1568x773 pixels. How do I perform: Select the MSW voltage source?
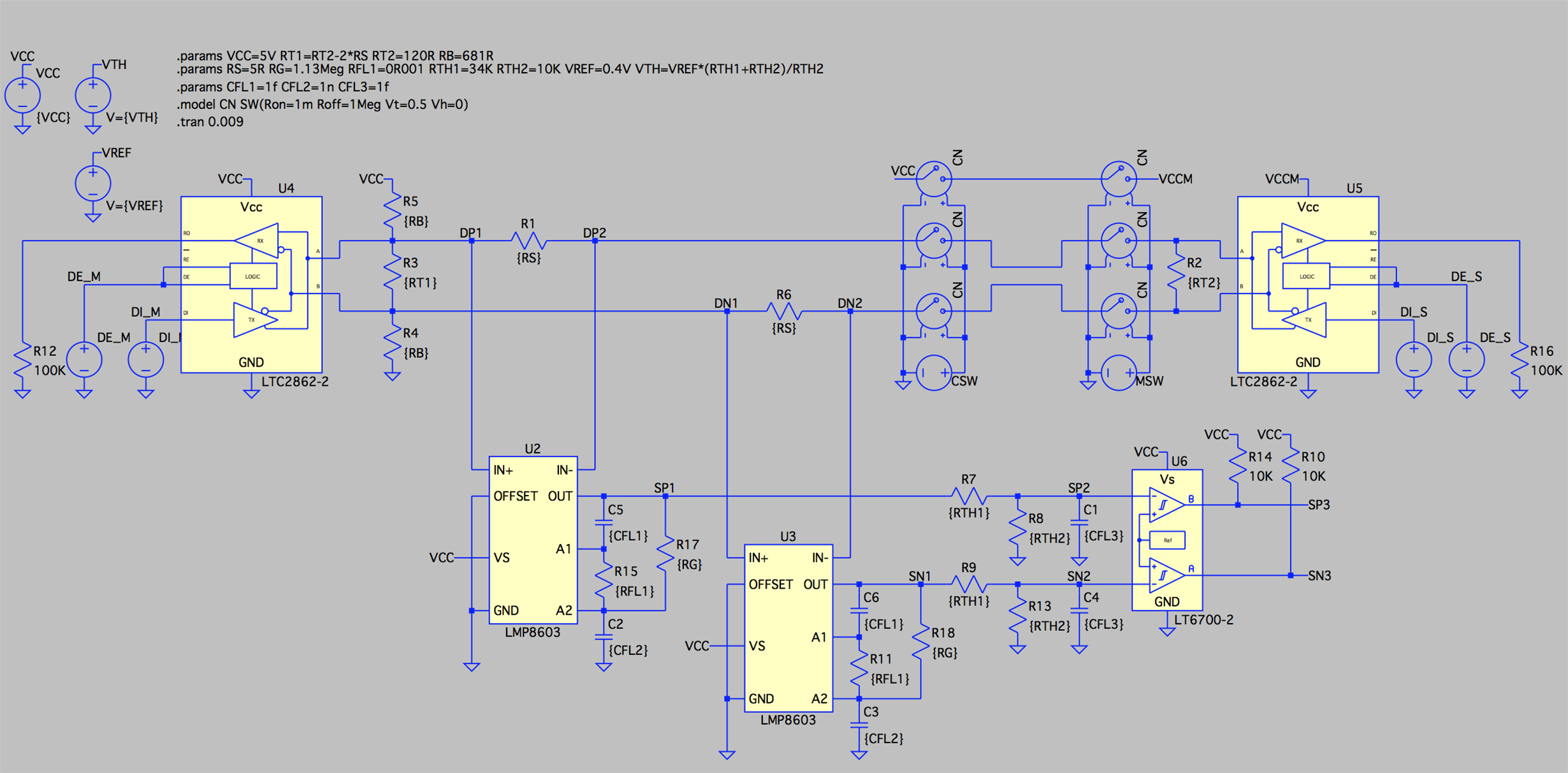pyautogui.click(x=1119, y=372)
